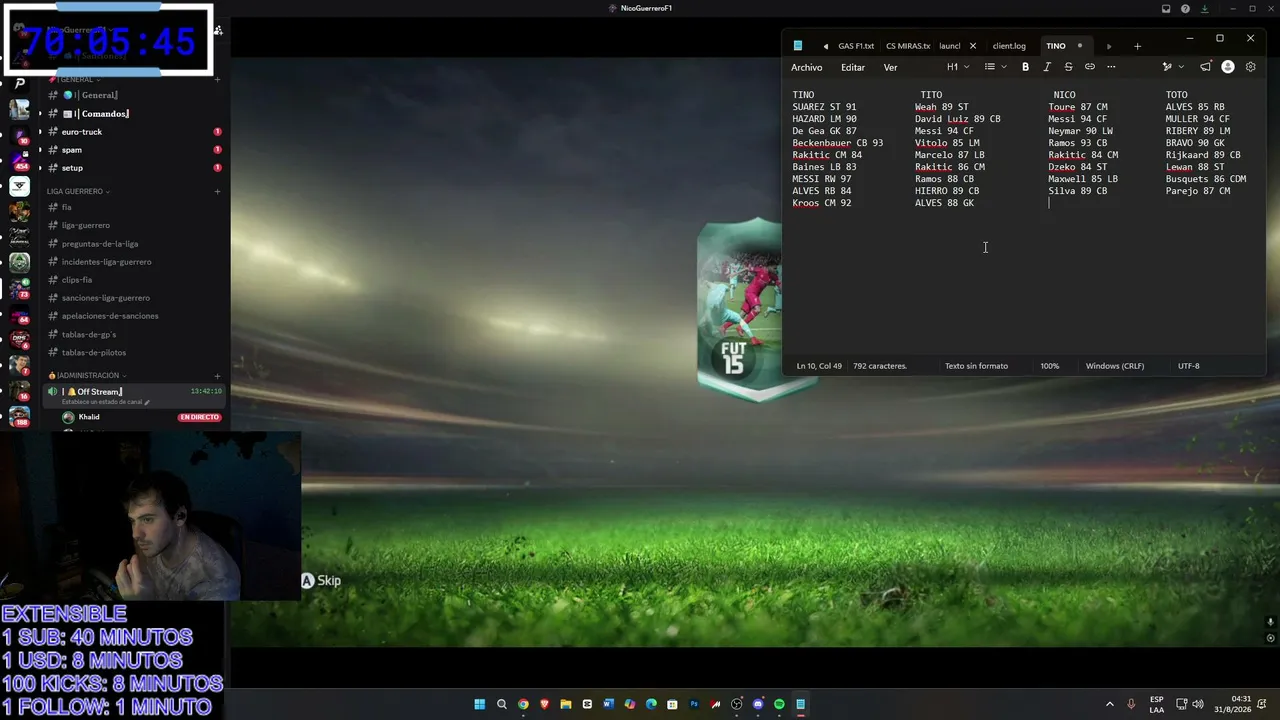
Task: Open the Notepad account profile icon
Action: 1228,67
